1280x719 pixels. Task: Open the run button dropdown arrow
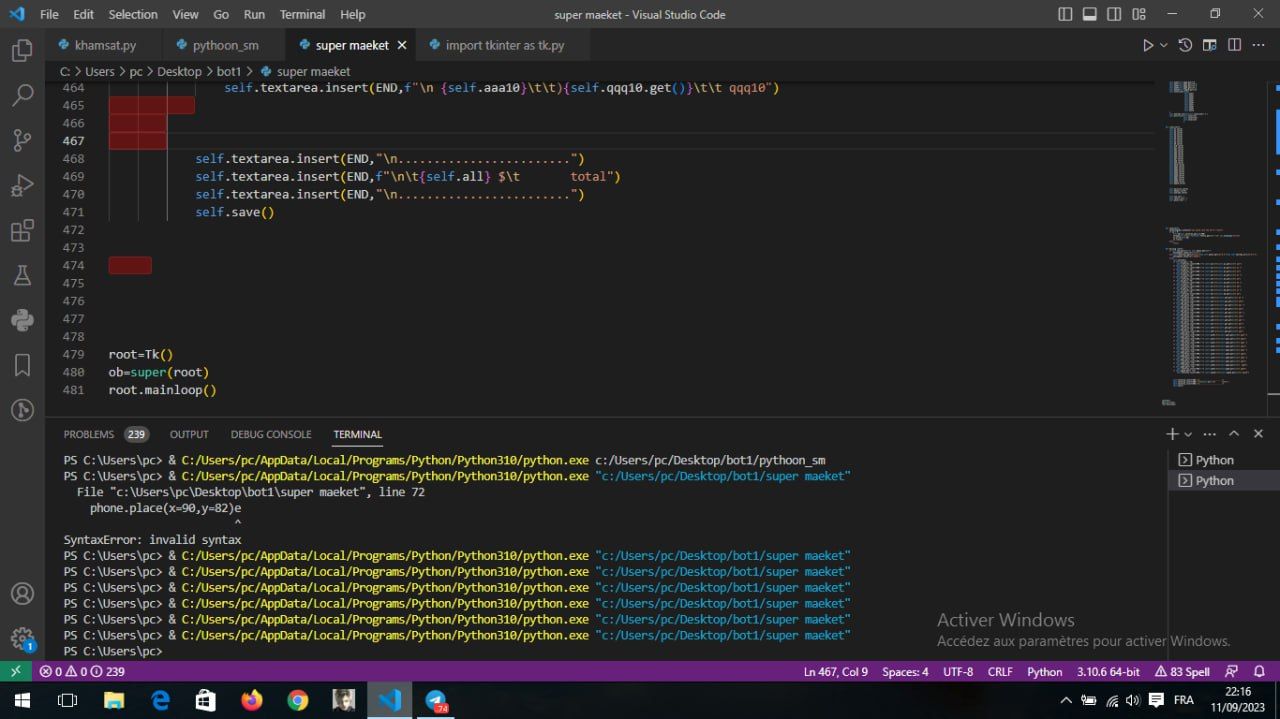(x=1164, y=45)
